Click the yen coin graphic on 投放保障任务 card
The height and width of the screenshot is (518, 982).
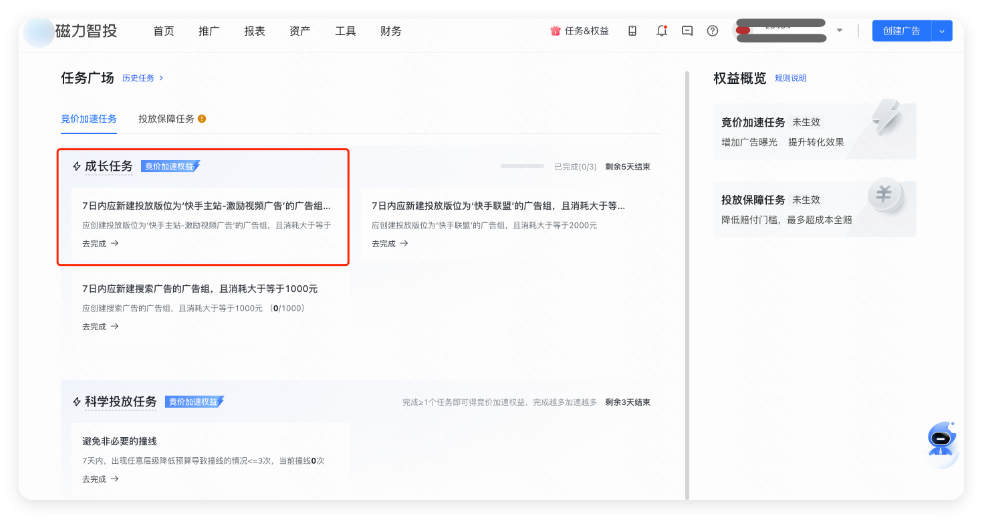884,194
